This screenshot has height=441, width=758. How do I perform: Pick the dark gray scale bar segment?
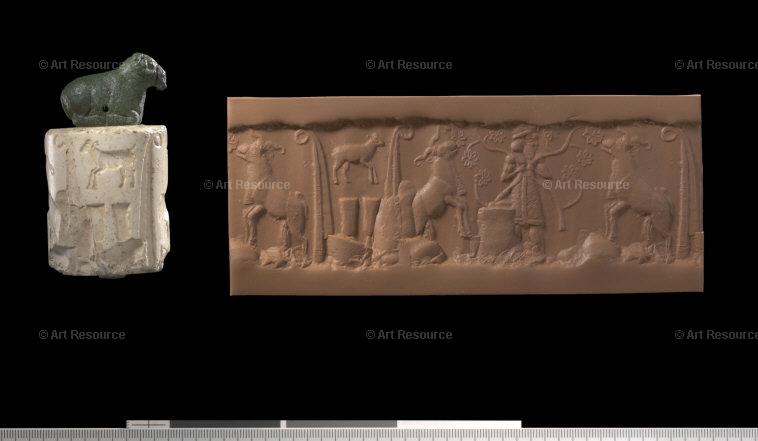point(225,424)
